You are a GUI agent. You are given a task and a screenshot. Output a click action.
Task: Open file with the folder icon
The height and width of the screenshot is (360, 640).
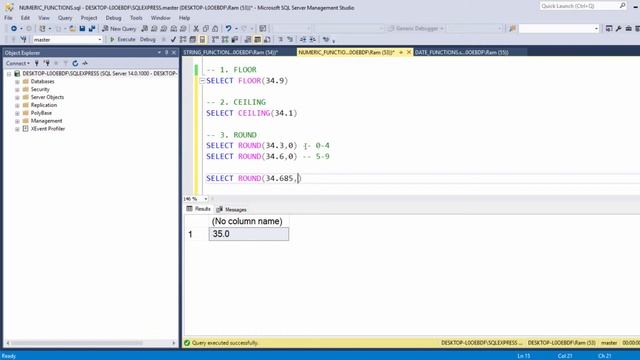coord(72,29)
